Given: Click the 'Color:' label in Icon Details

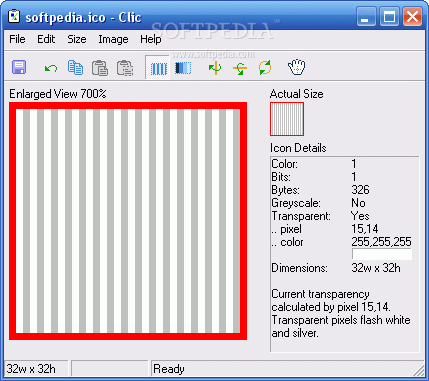Looking at the screenshot, I should pyautogui.click(x=284, y=164).
